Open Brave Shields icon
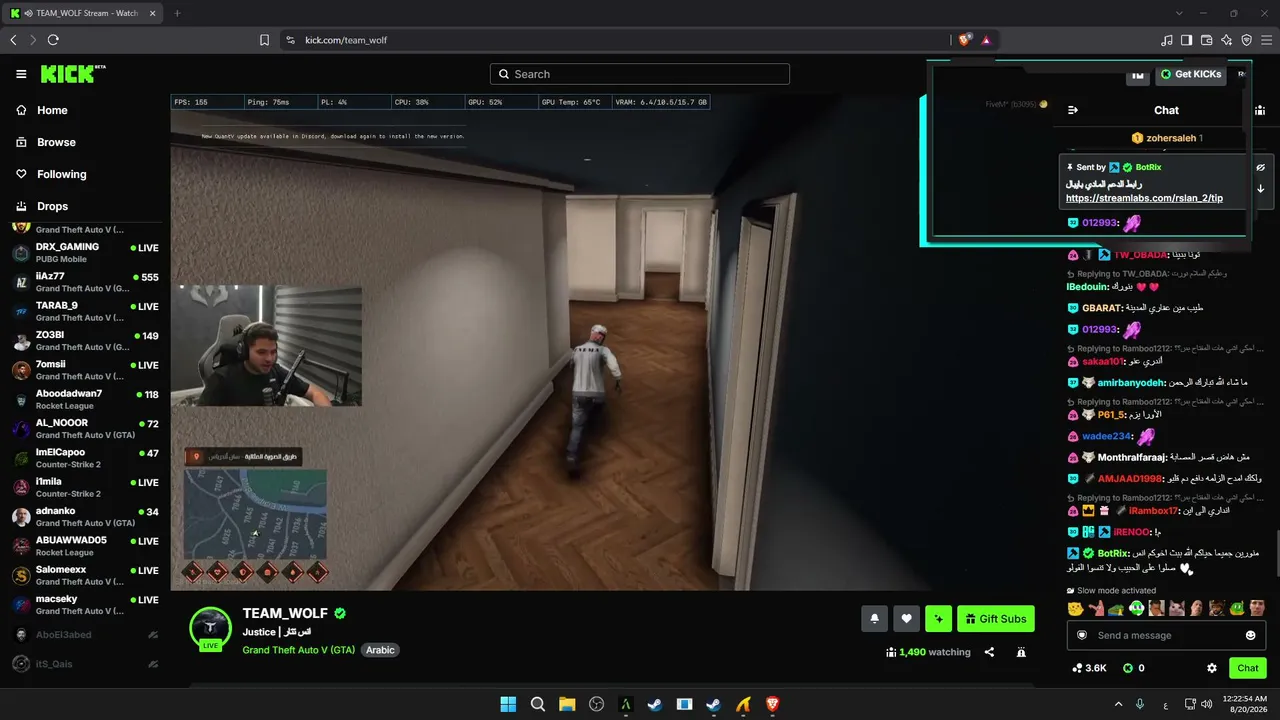The width and height of the screenshot is (1280, 720). 964,40
